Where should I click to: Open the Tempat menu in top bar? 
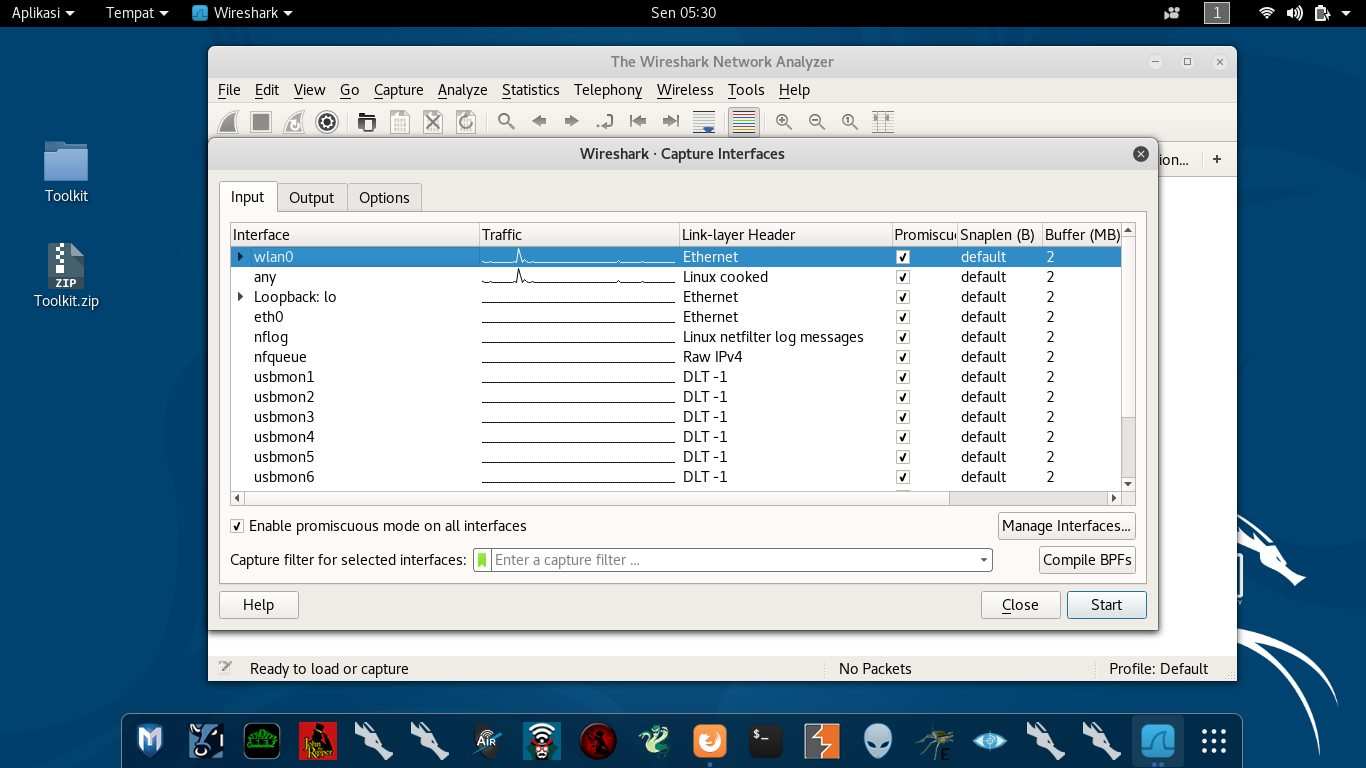click(138, 13)
